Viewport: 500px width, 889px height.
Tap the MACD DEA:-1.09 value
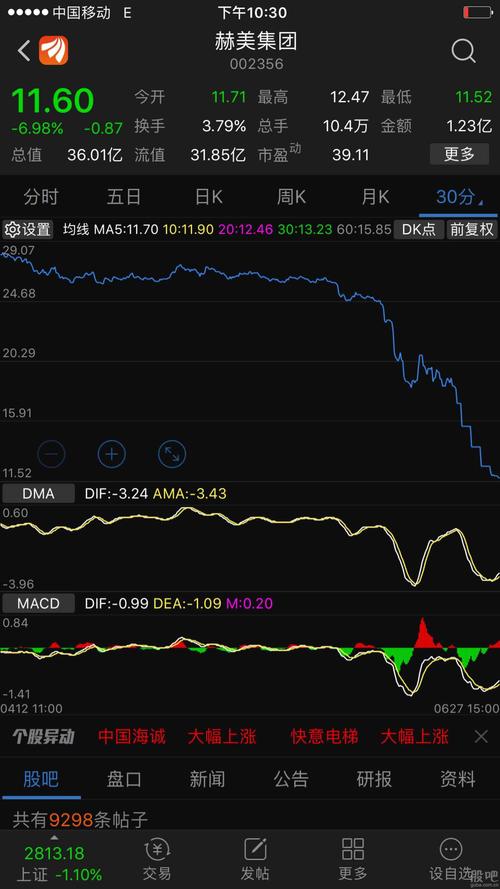tap(187, 604)
